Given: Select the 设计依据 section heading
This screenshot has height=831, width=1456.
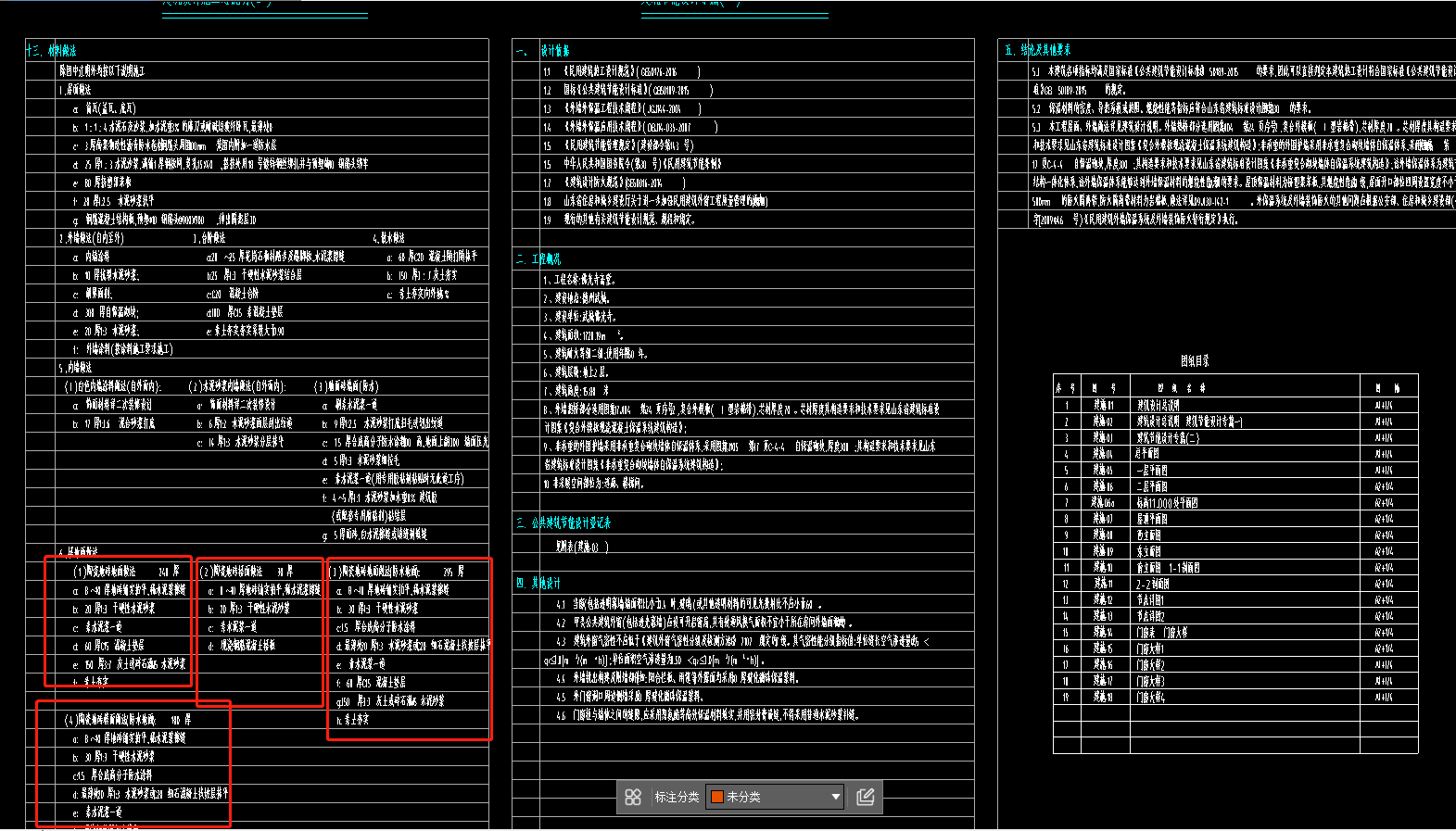Looking at the screenshot, I should [555, 51].
